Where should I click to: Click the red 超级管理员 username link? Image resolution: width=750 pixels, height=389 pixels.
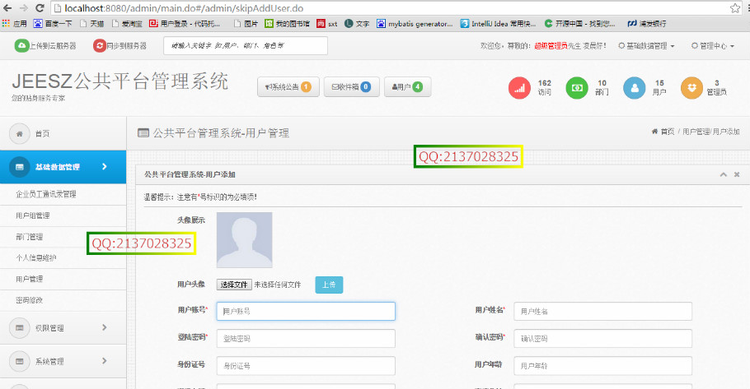click(x=551, y=46)
